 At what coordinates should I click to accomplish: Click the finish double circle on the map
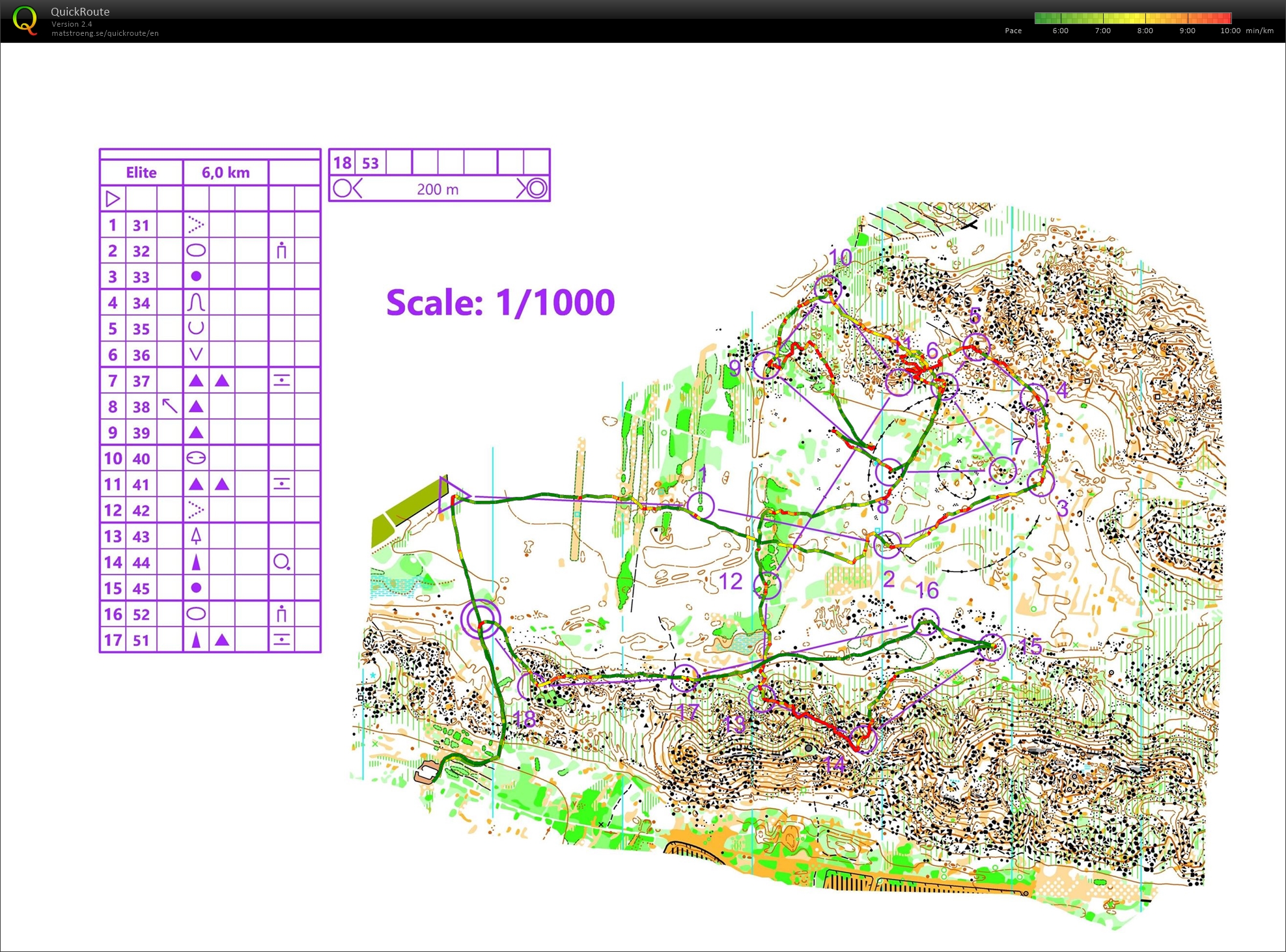[481, 619]
